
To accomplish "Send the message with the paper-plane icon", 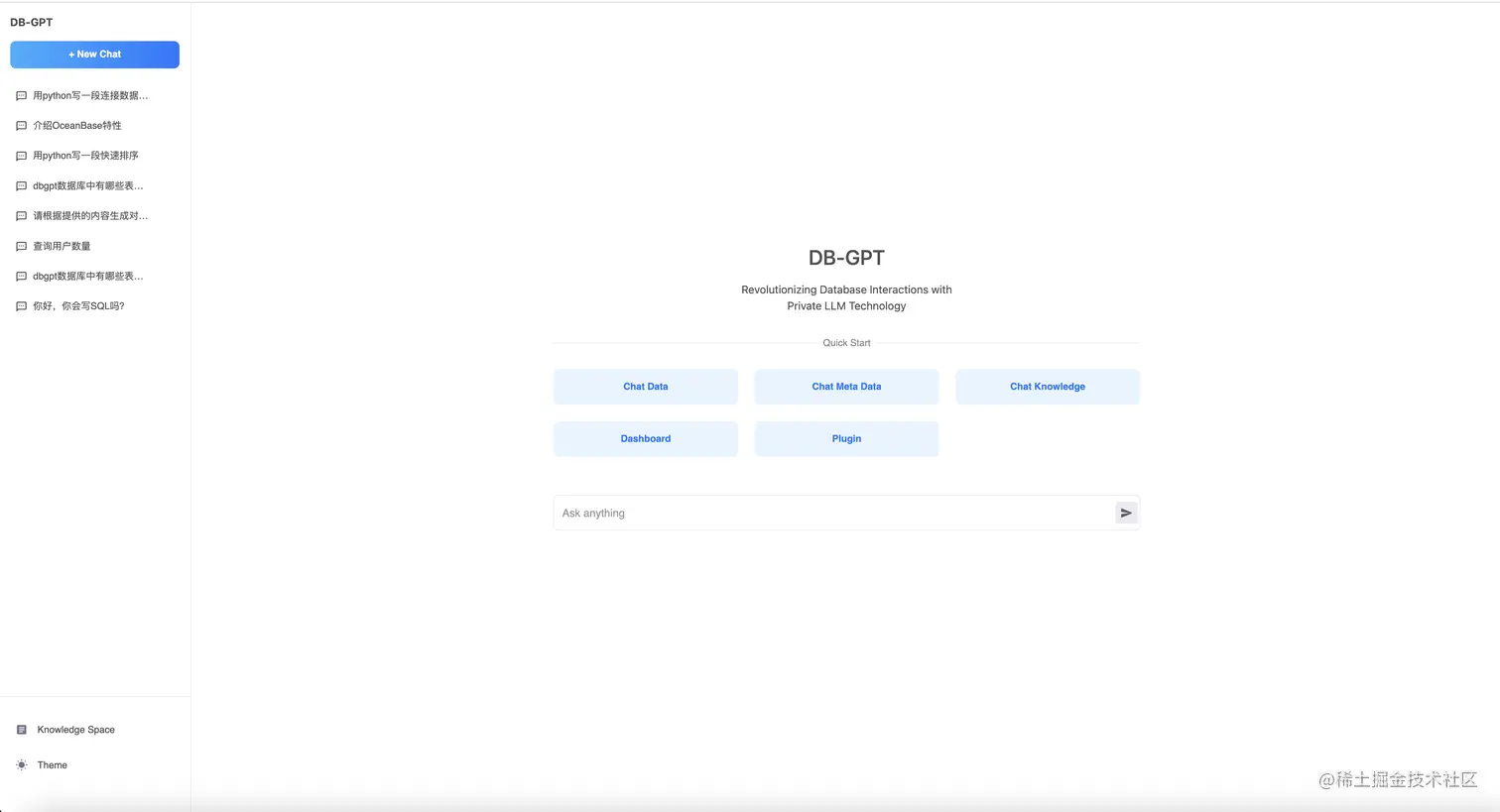I will pyautogui.click(x=1126, y=514).
